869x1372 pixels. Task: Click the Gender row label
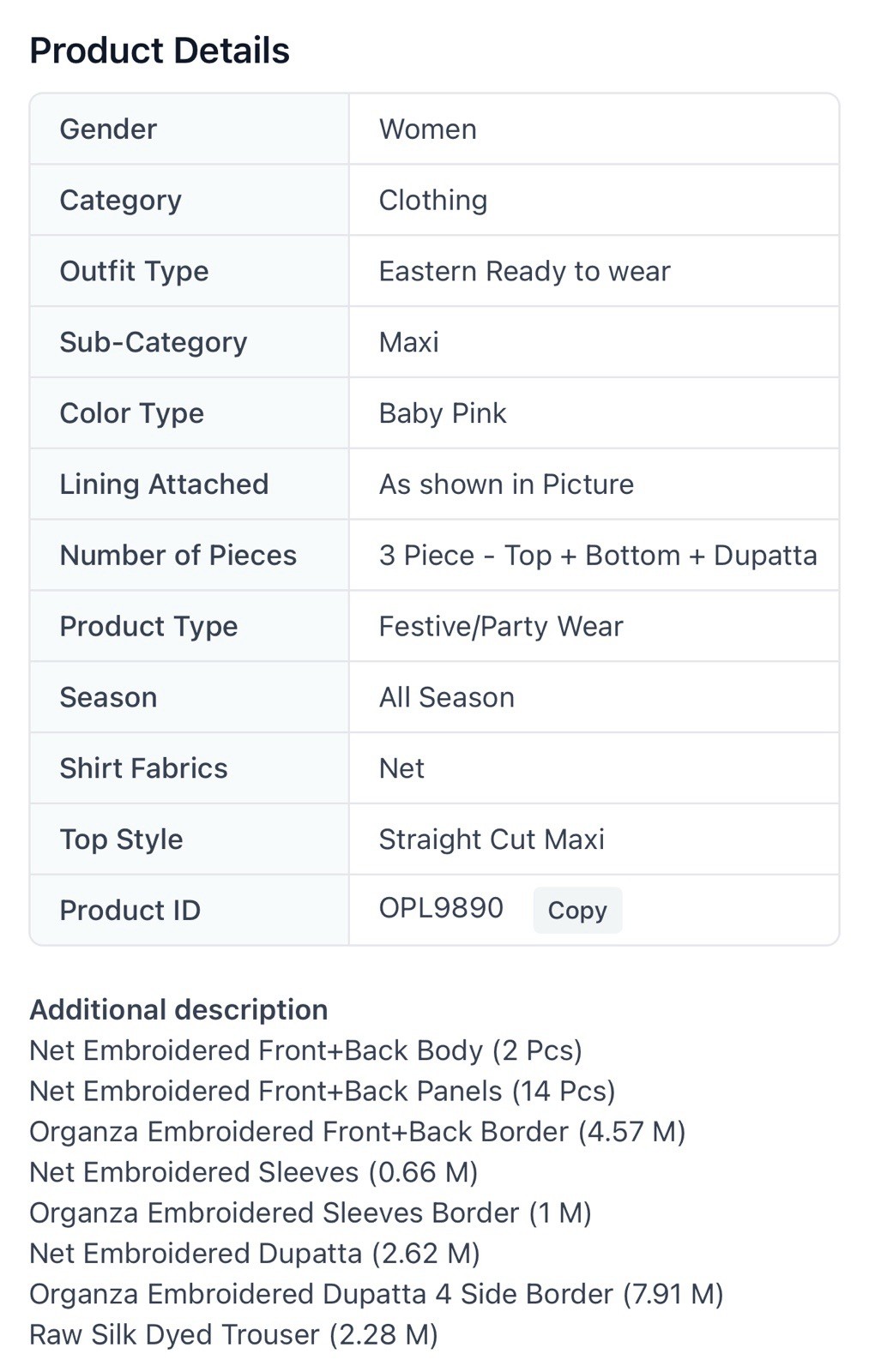[108, 129]
